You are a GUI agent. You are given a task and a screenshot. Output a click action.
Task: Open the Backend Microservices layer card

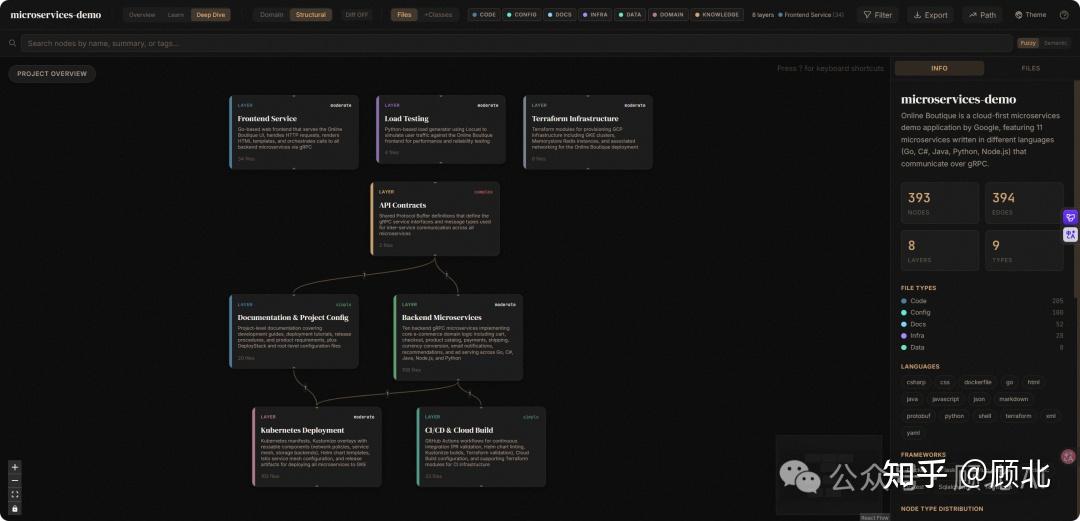click(458, 337)
